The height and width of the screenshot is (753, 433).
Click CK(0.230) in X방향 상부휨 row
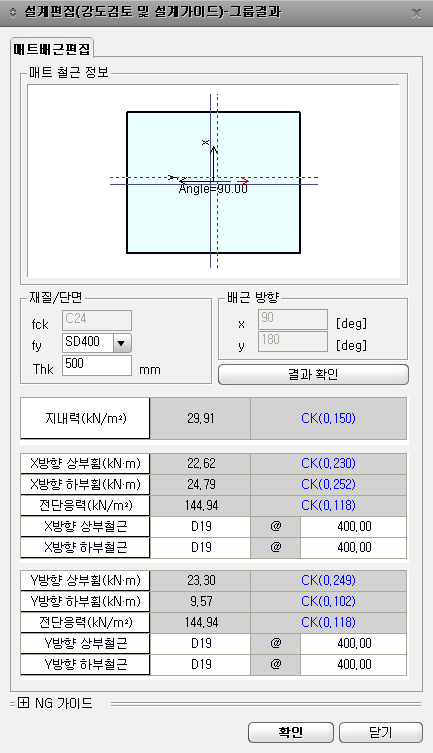click(x=328, y=463)
